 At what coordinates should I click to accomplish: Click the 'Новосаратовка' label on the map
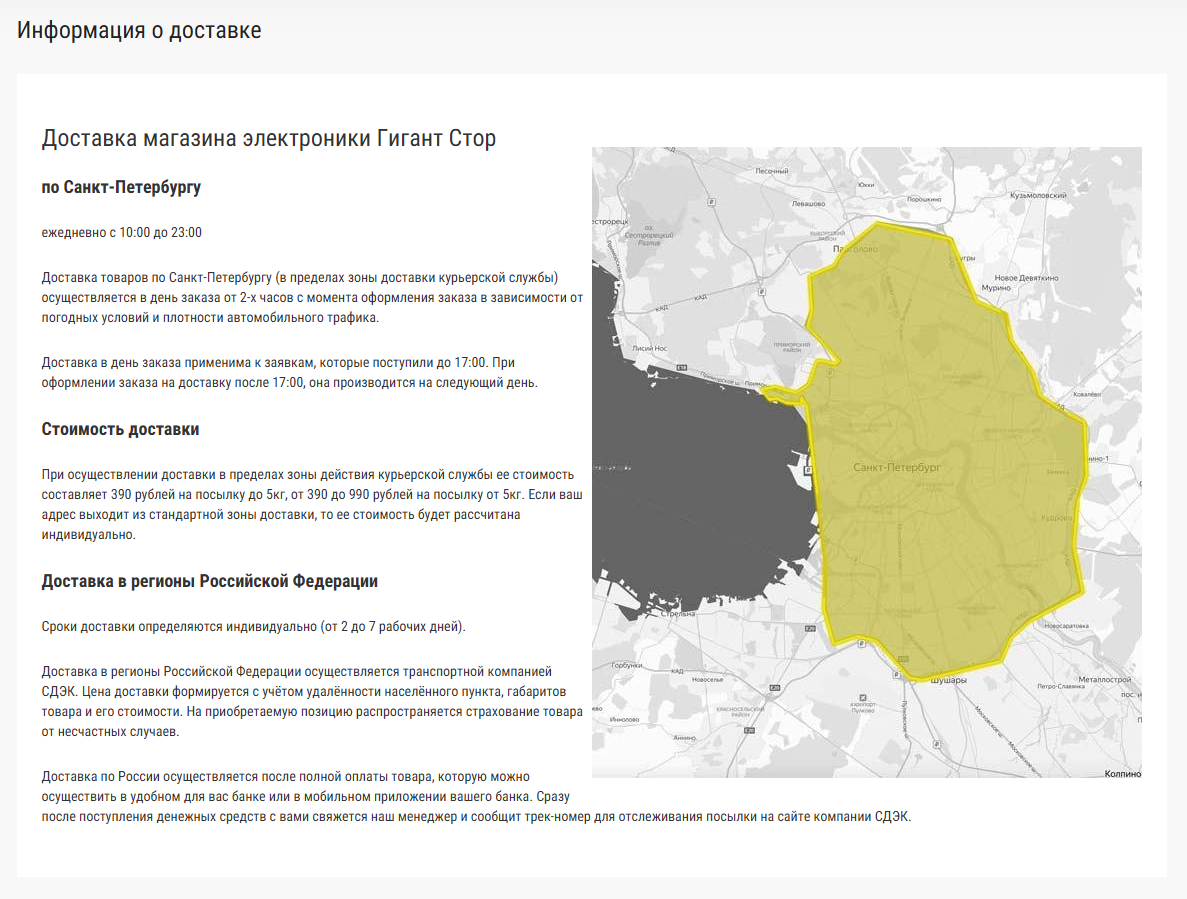(x=1066, y=626)
